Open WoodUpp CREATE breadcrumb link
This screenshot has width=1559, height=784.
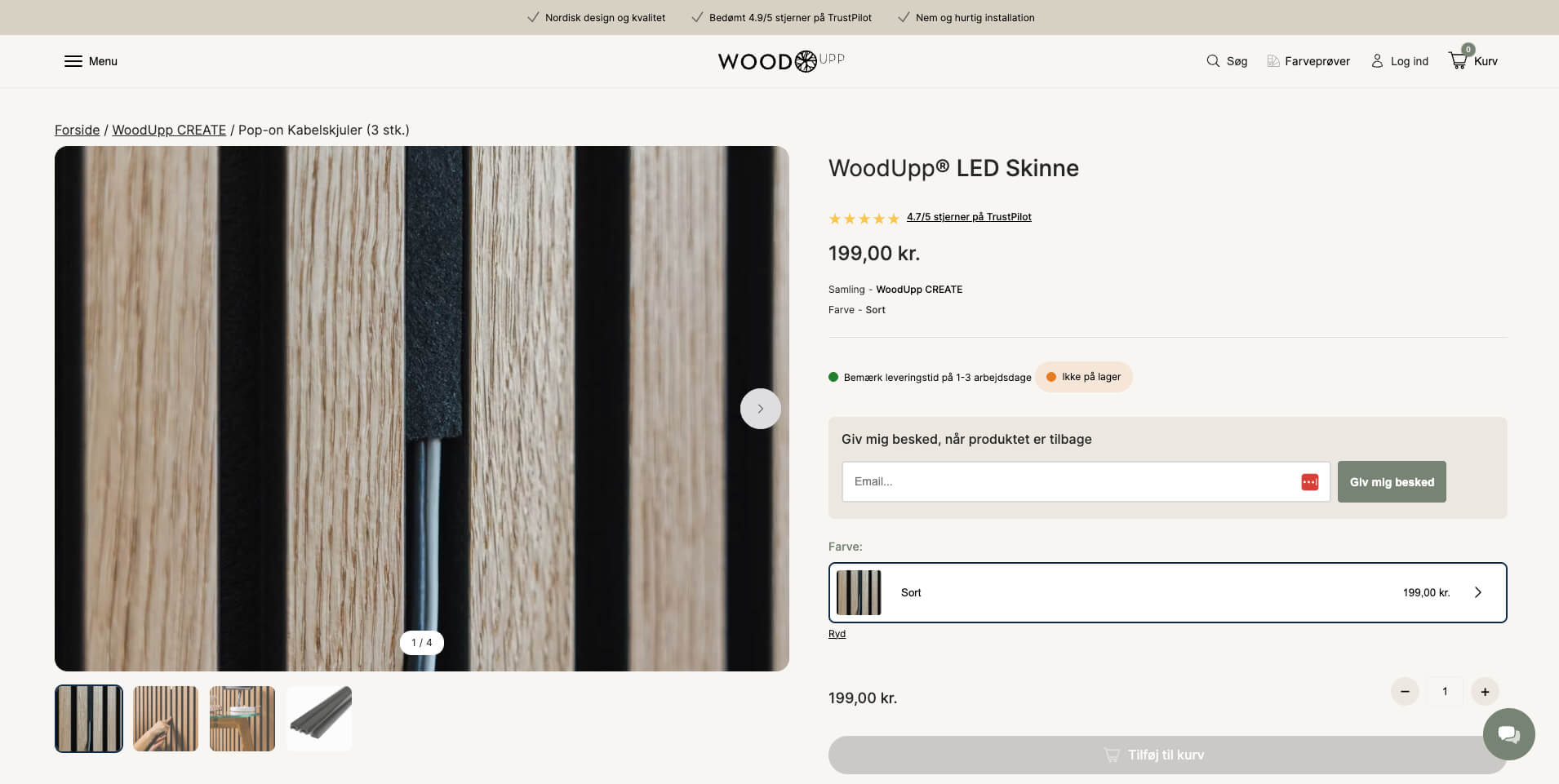(x=169, y=130)
